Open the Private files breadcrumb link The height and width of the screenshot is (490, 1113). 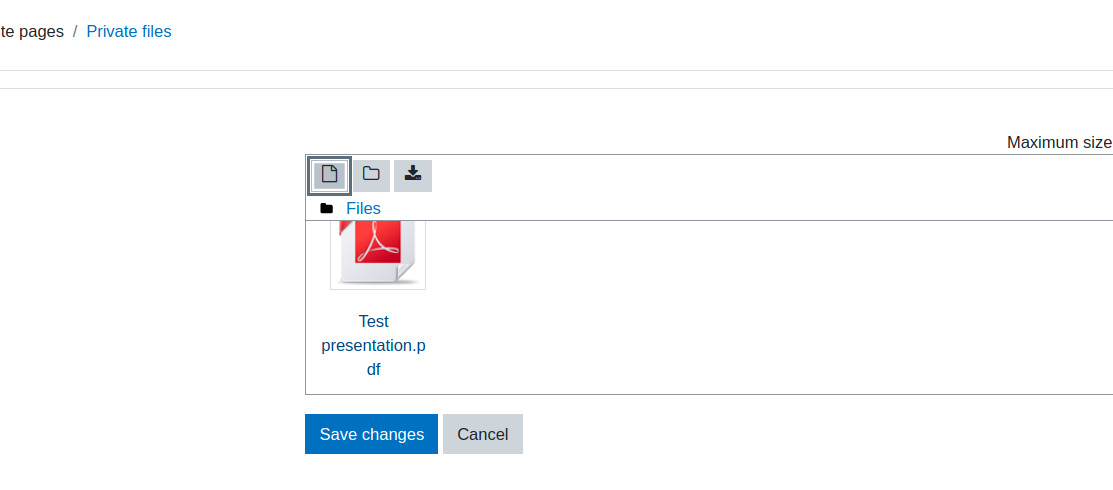click(x=129, y=31)
